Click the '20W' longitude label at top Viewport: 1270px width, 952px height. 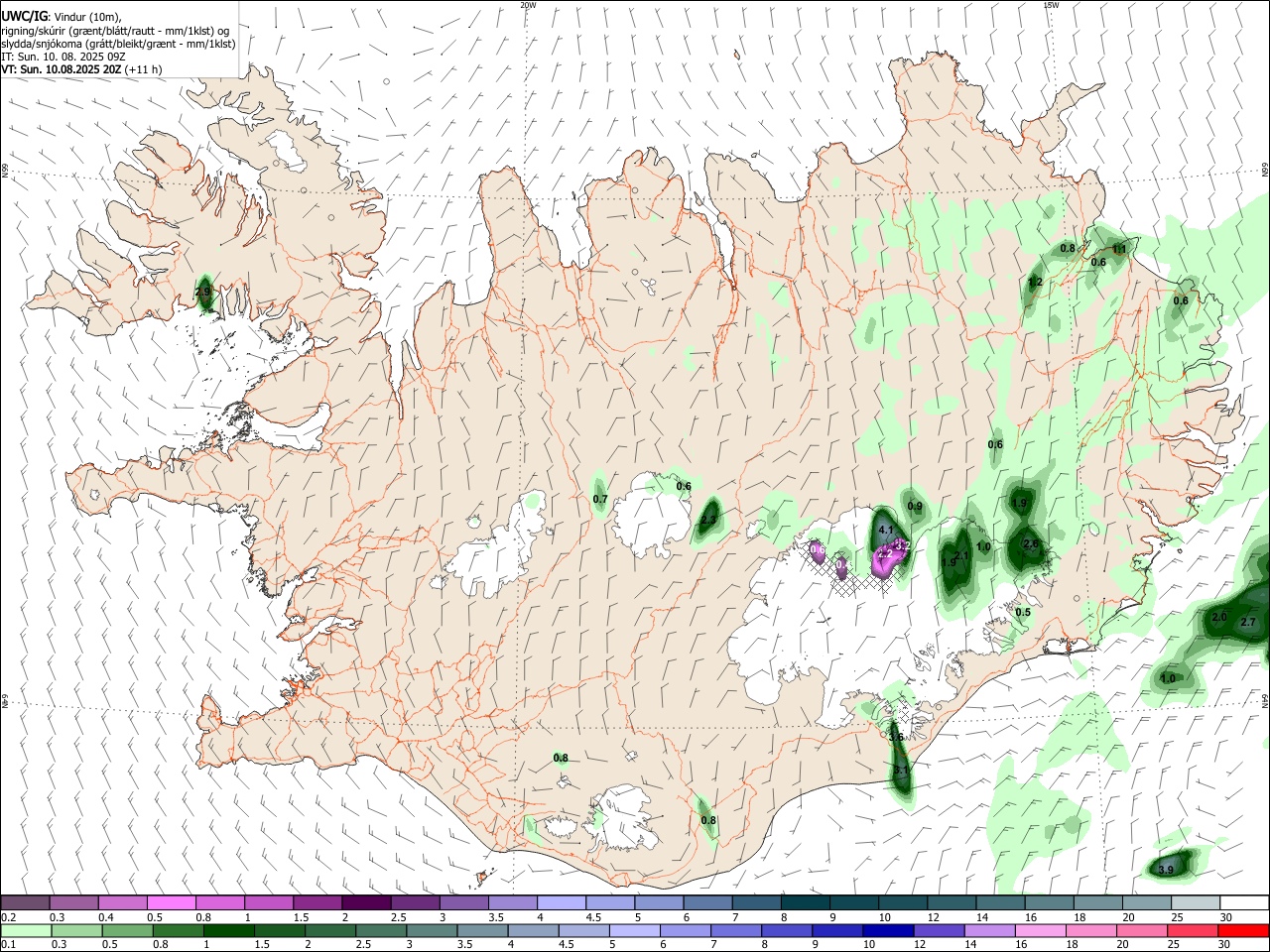(528, 5)
